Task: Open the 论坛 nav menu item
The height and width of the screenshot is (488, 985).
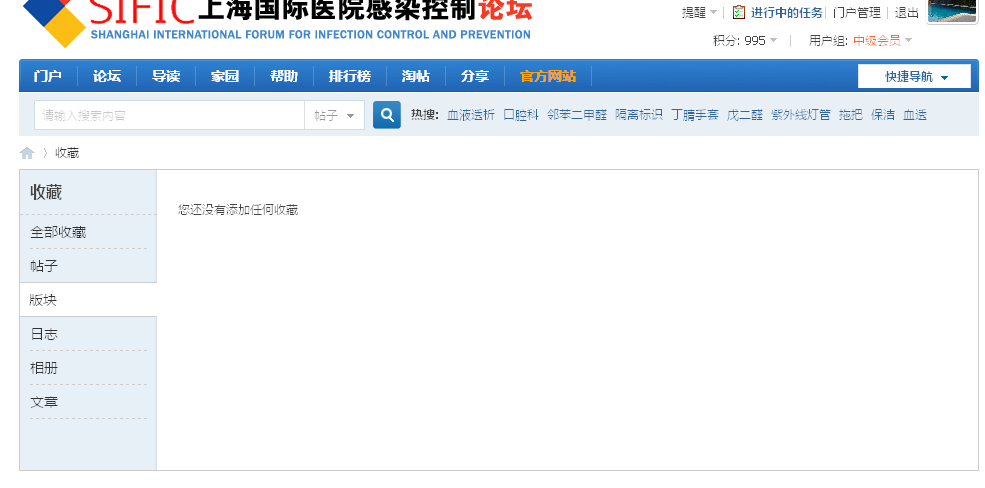Action: click(x=107, y=77)
